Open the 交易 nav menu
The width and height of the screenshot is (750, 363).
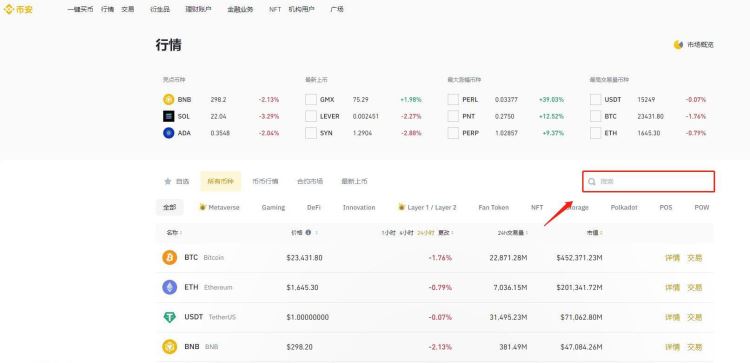128,9
